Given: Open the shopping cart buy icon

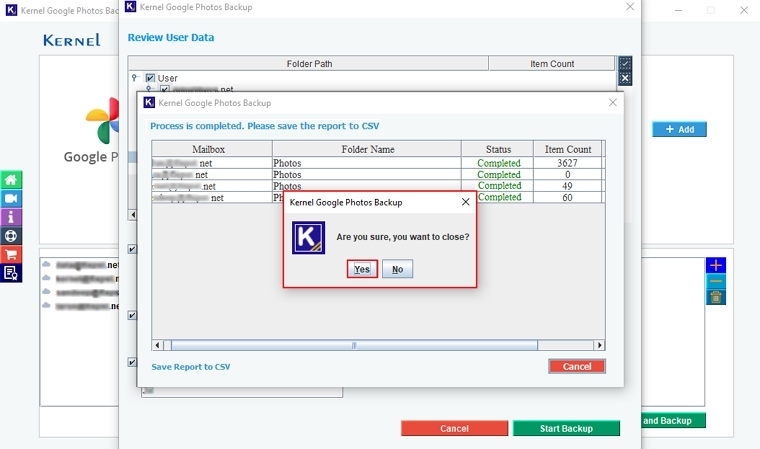Looking at the screenshot, I should pyautogui.click(x=11, y=255).
